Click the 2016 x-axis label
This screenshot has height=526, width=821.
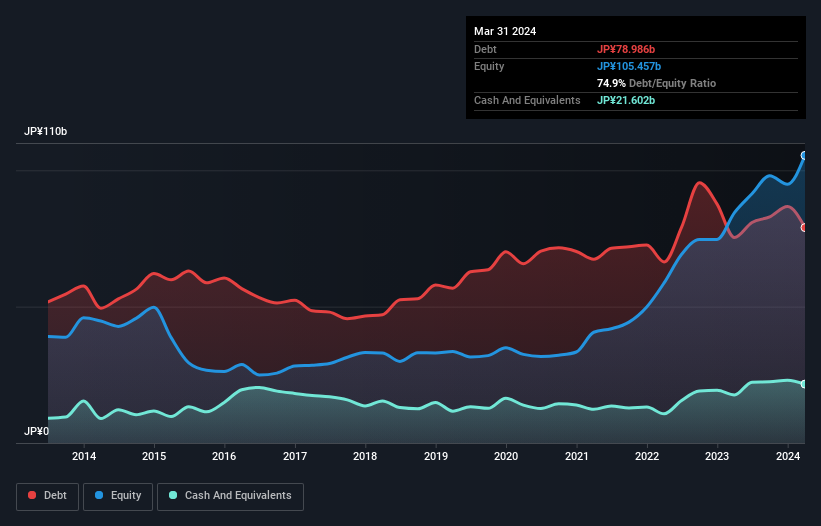(224, 456)
